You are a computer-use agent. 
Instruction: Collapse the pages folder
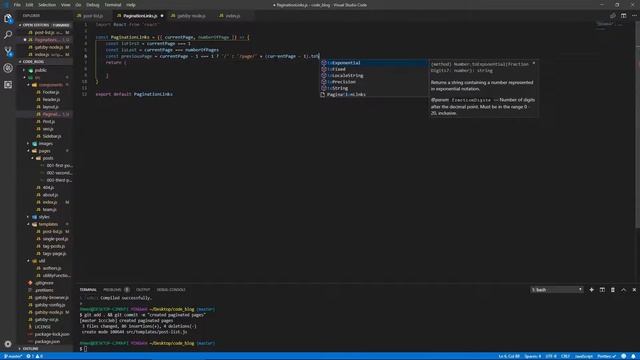[44, 151]
